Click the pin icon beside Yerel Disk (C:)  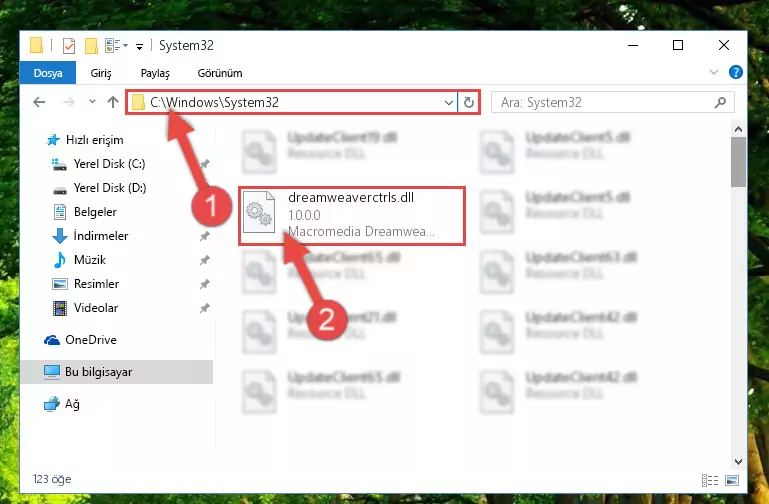(205, 164)
